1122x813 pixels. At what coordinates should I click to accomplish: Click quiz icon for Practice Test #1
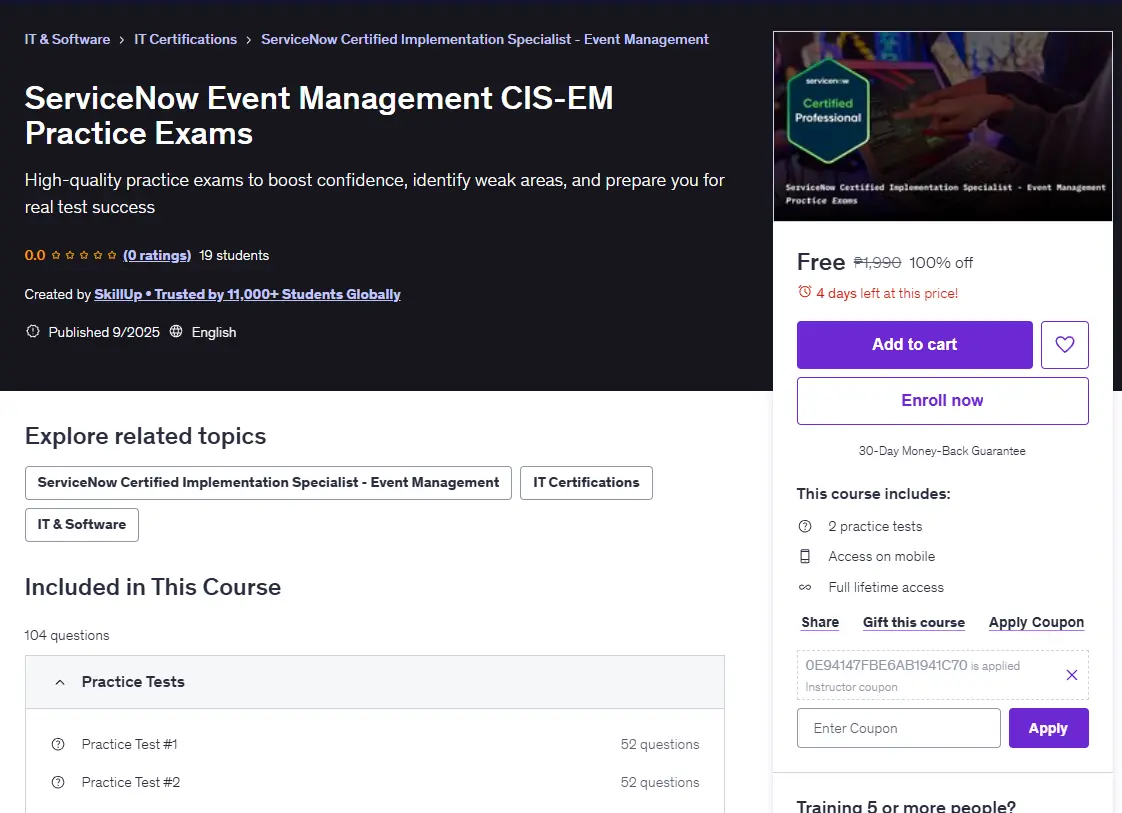(58, 744)
